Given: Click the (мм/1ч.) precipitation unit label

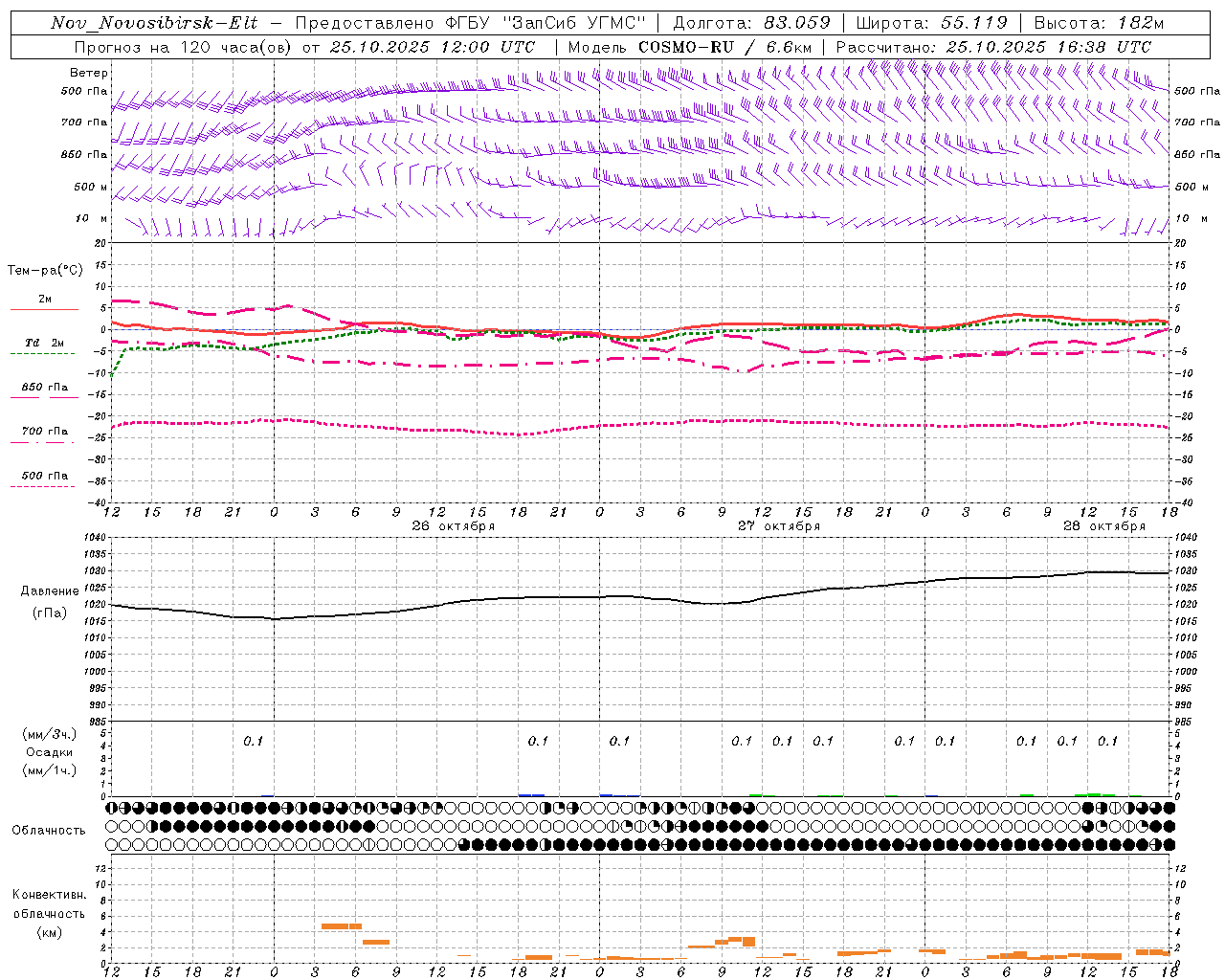Looking at the screenshot, I should pos(50,770).
